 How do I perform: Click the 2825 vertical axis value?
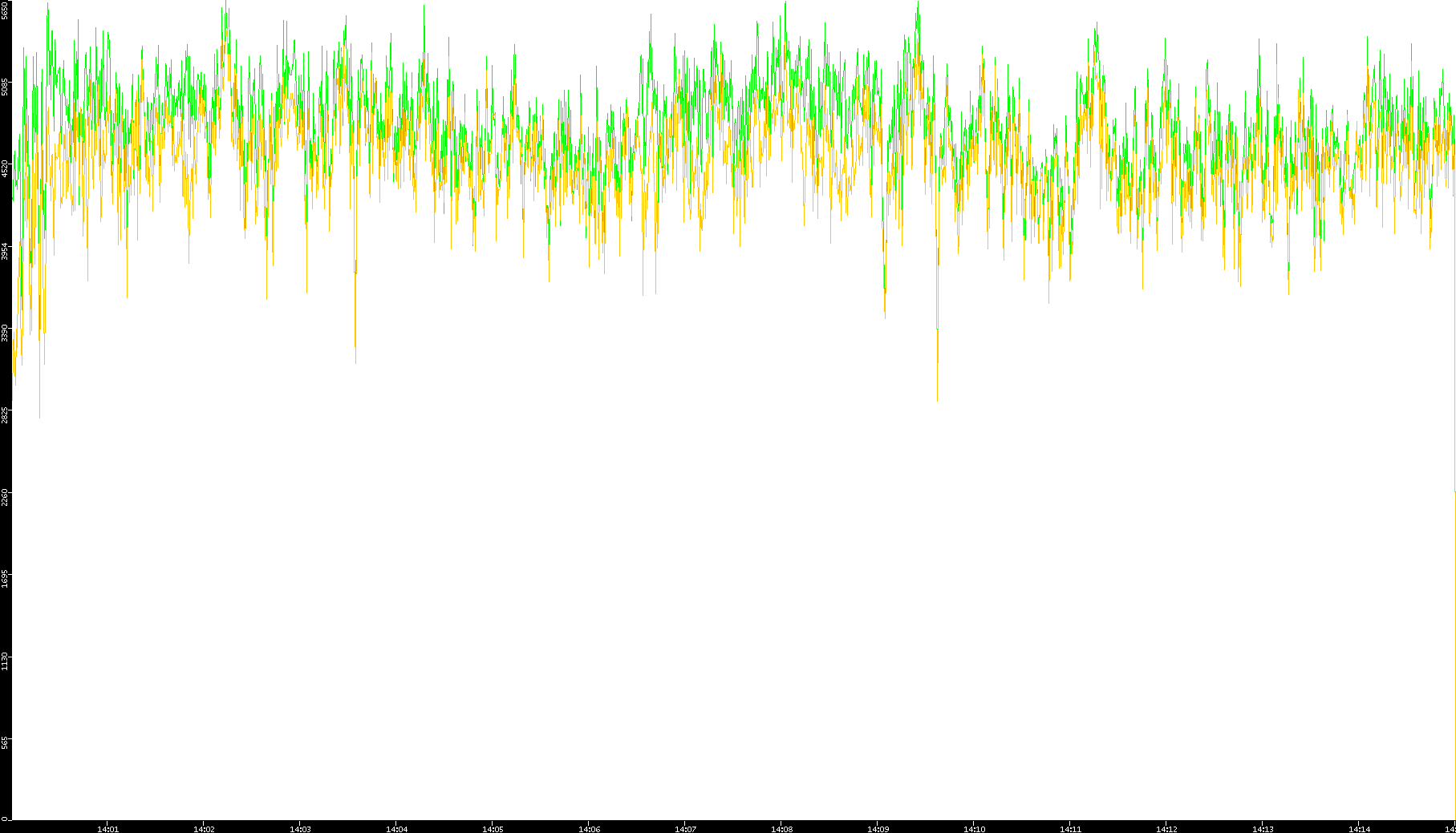coord(6,414)
